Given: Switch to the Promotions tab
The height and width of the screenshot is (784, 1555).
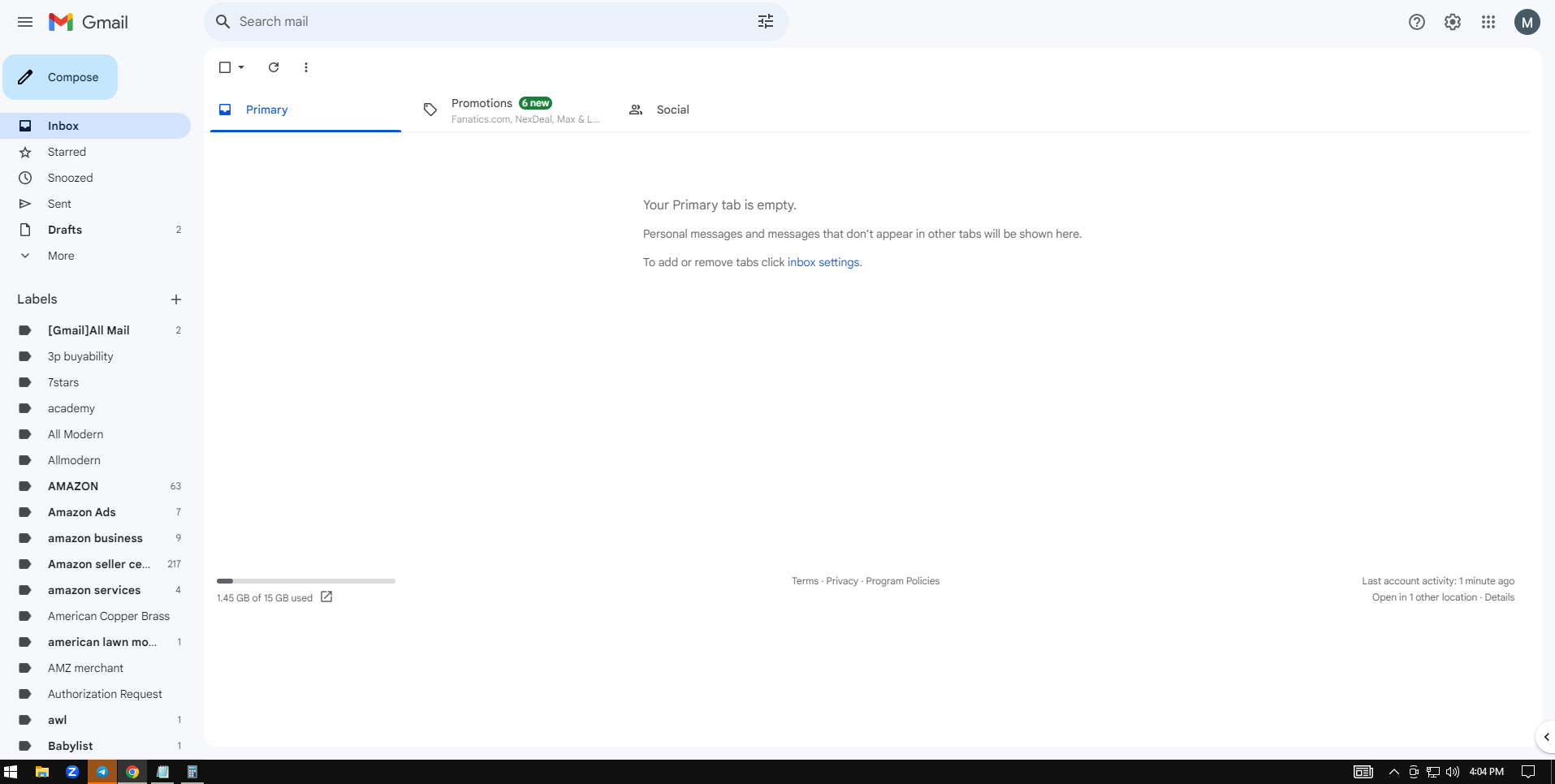Looking at the screenshot, I should tap(511, 110).
